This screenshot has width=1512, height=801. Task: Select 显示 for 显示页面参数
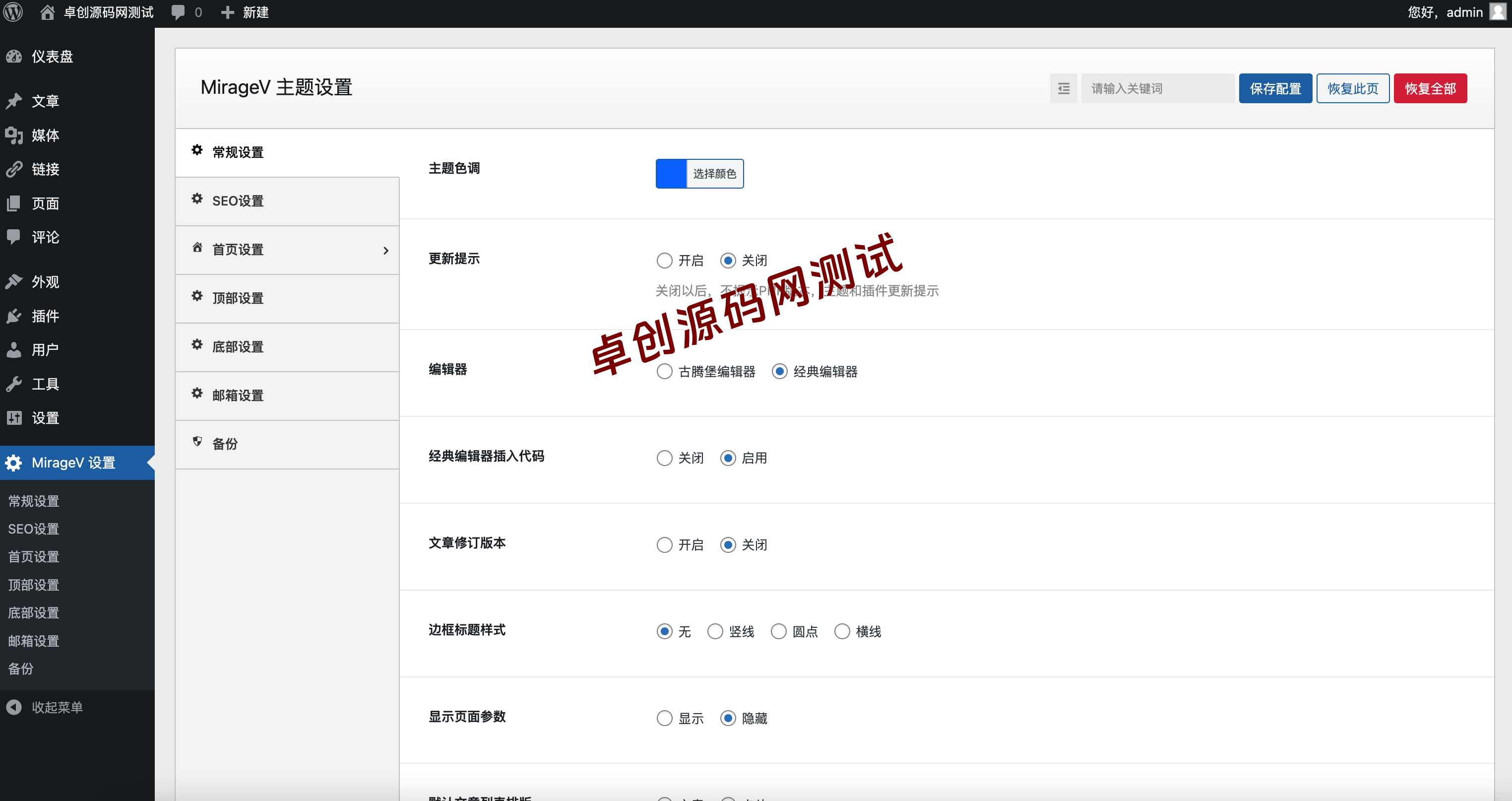[x=664, y=718]
